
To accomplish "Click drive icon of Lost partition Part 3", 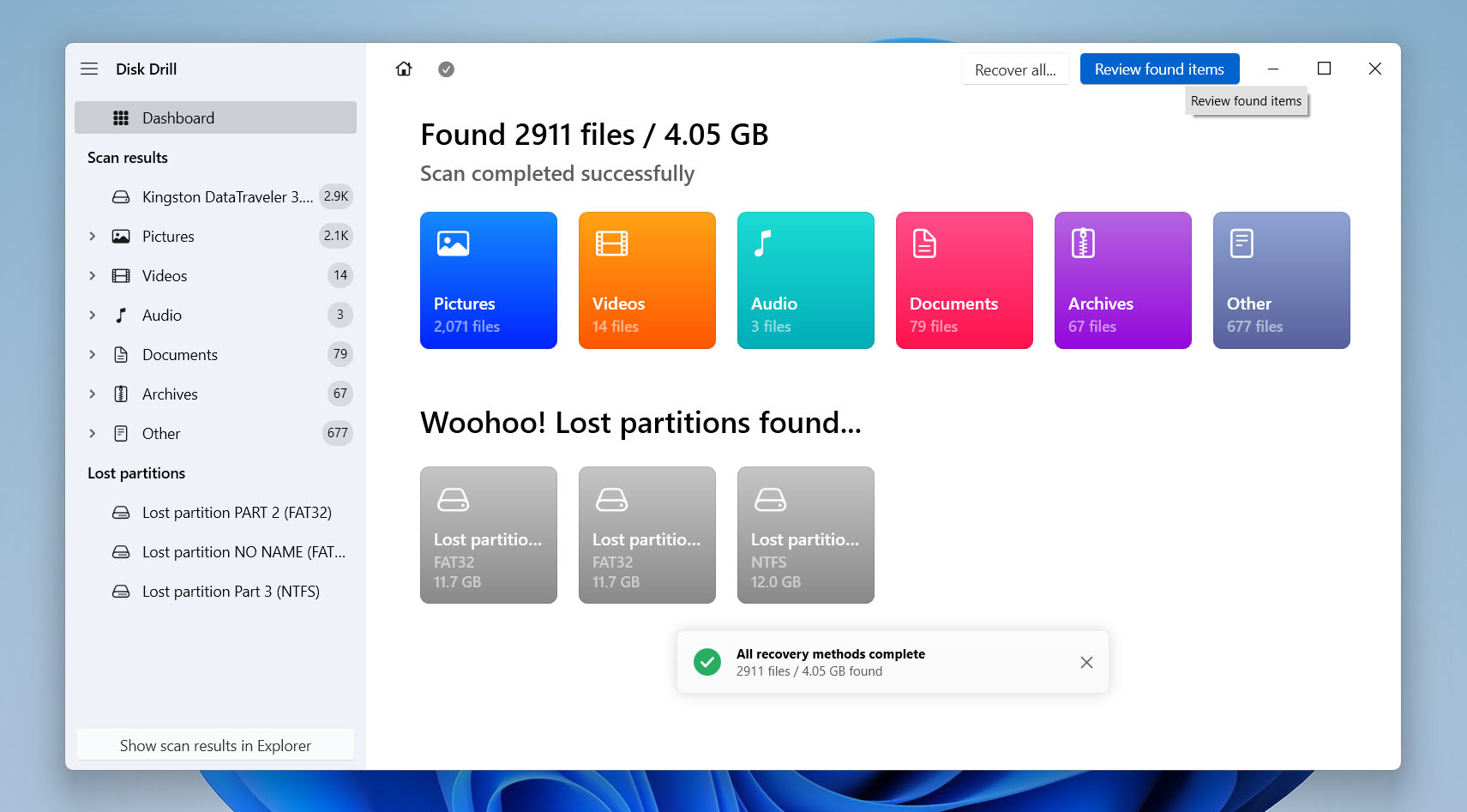I will click(121, 592).
